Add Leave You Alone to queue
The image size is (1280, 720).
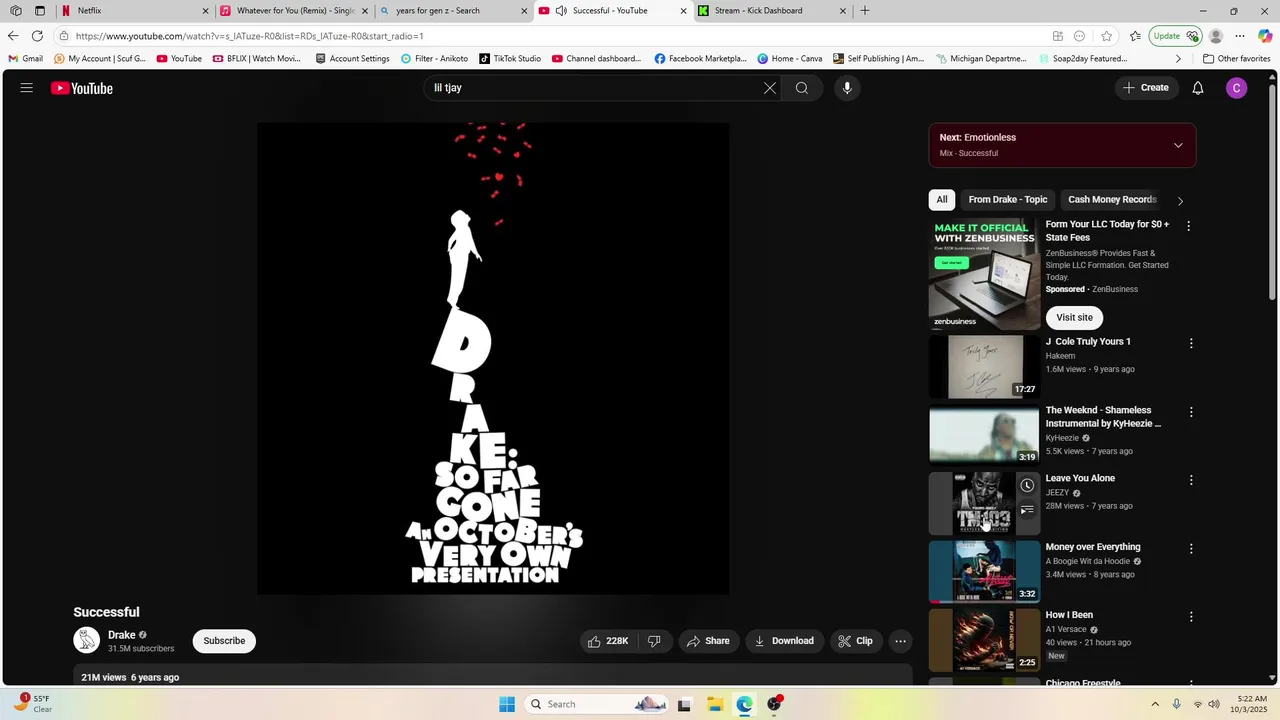[x=1027, y=510]
